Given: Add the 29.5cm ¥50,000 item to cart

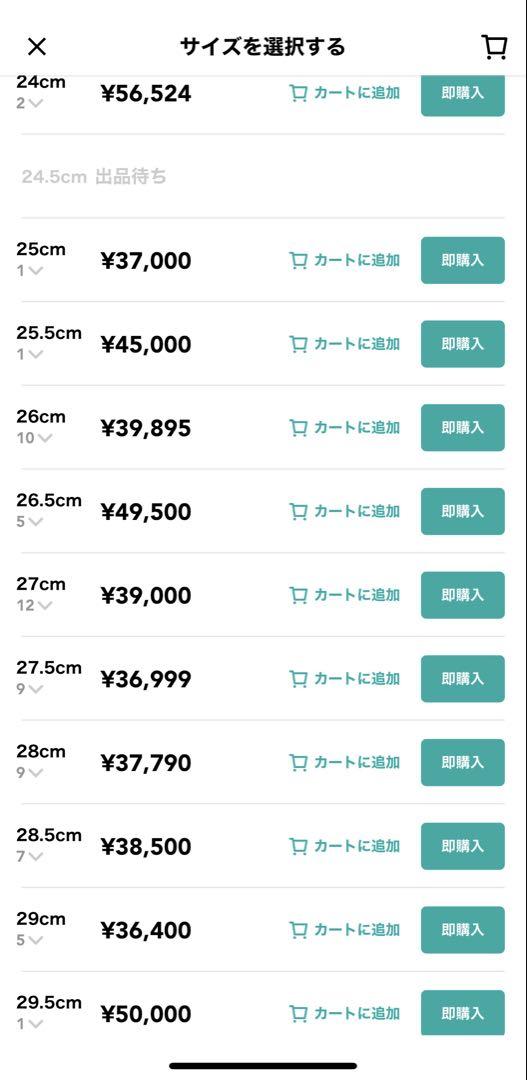Looking at the screenshot, I should (x=344, y=1013).
